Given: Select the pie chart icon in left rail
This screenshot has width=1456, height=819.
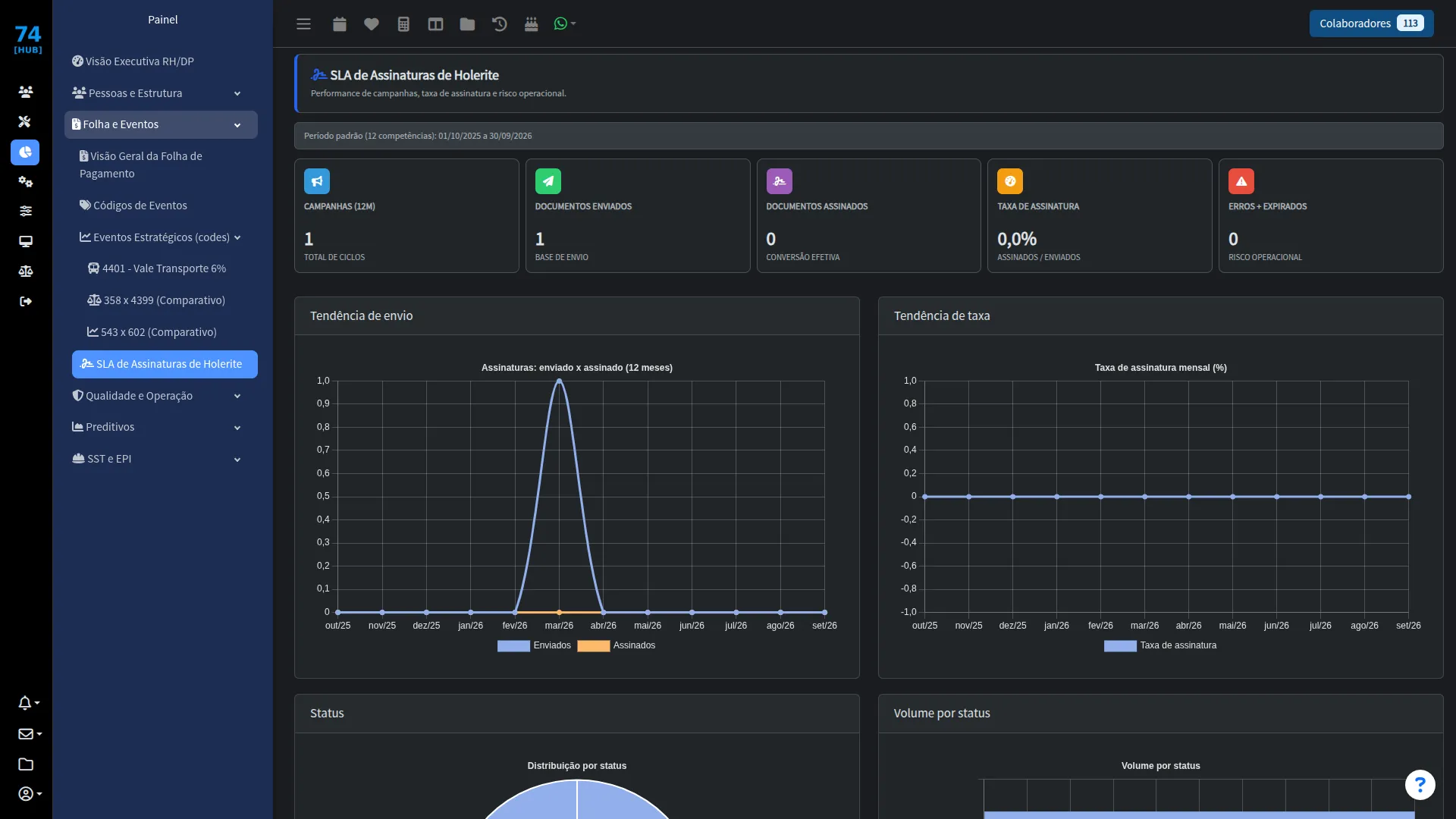Looking at the screenshot, I should tap(25, 152).
